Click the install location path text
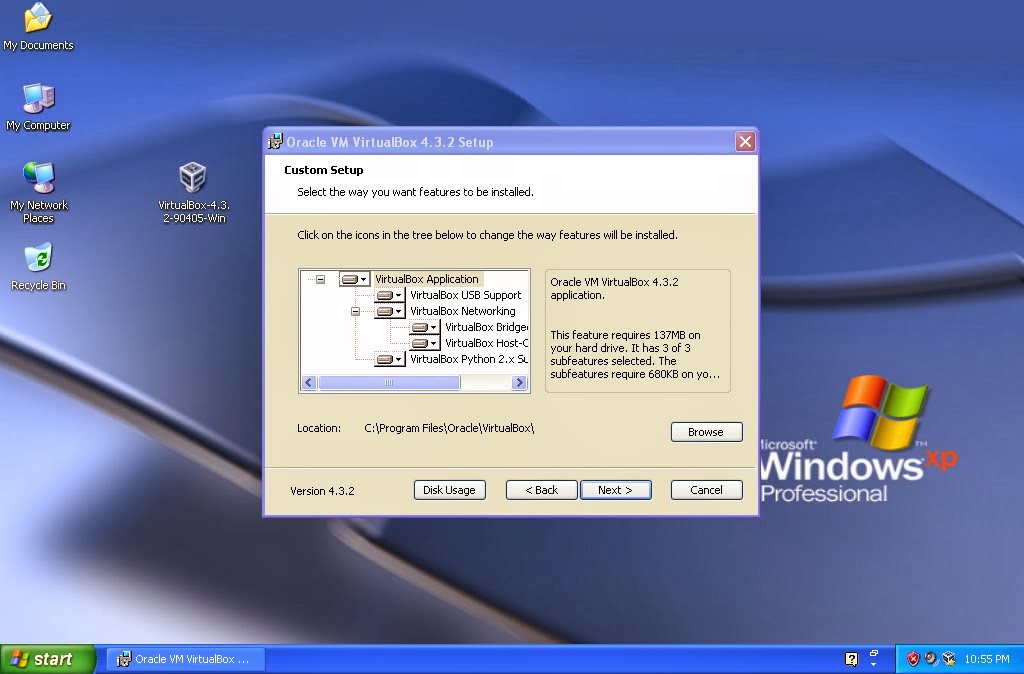Image resolution: width=1024 pixels, height=674 pixels. (x=449, y=428)
